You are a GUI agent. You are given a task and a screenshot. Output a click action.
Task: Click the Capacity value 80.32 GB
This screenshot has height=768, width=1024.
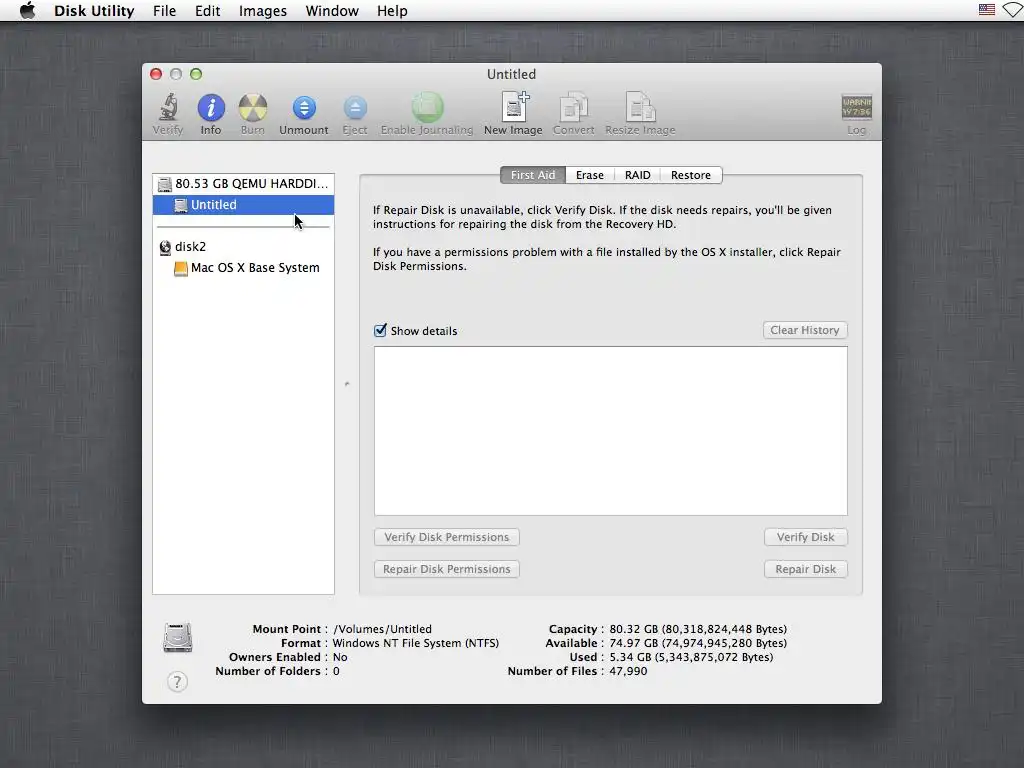point(698,629)
